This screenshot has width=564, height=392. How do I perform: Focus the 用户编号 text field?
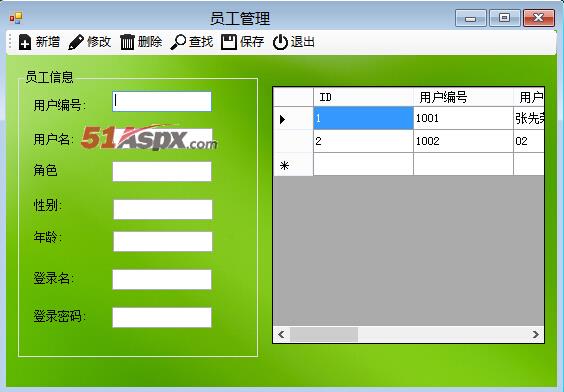(162, 101)
